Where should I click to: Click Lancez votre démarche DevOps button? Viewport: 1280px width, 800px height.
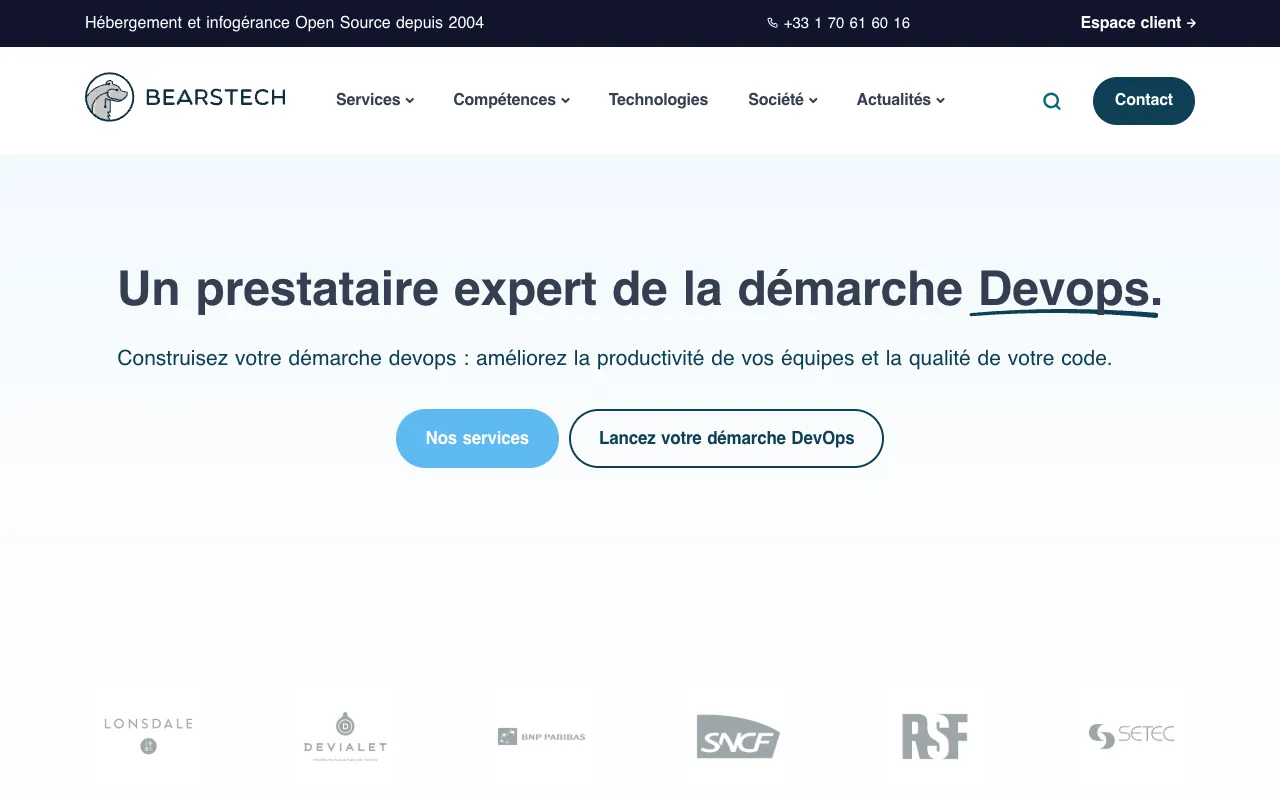coord(726,438)
